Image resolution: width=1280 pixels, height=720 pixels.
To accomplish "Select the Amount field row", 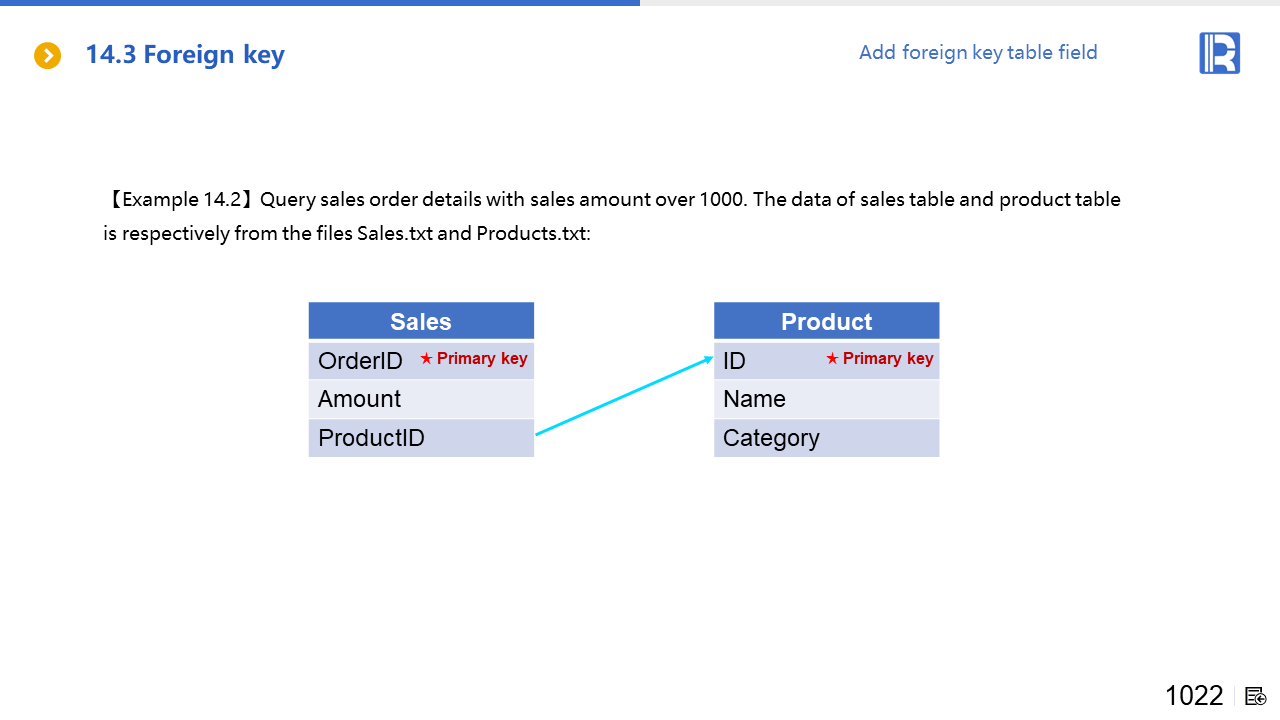I will coord(421,399).
